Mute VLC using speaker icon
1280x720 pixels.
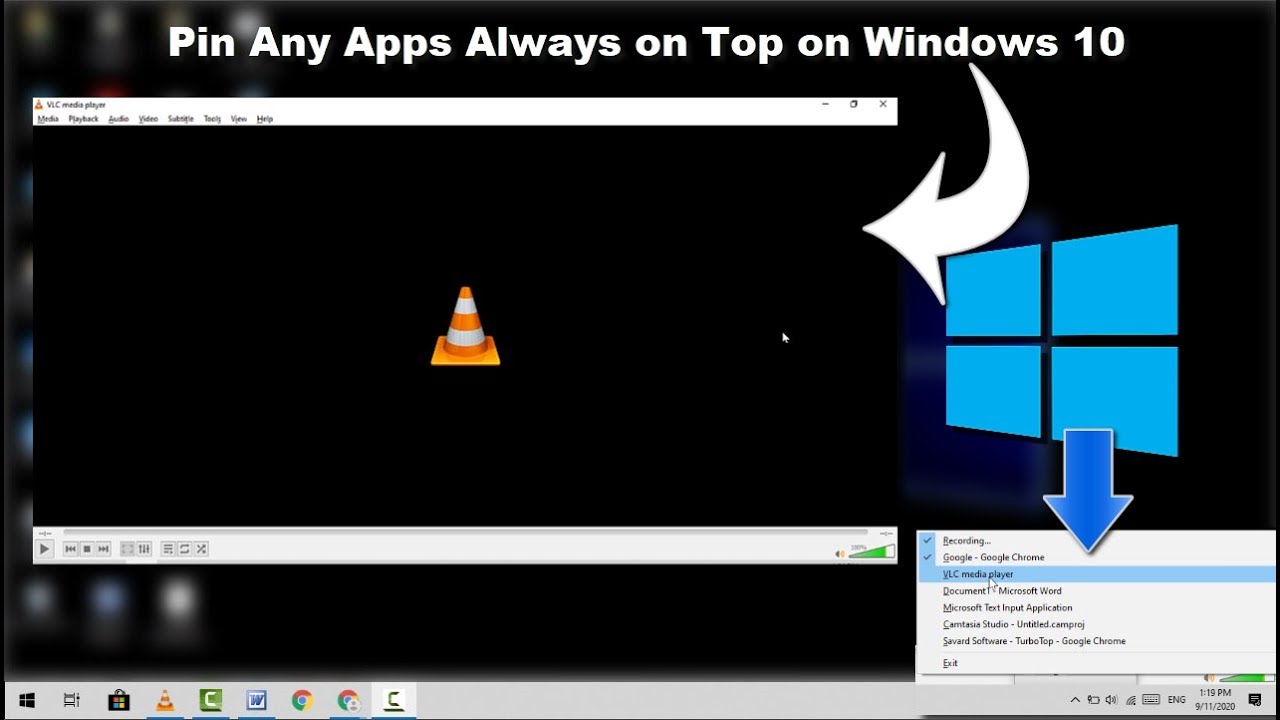840,553
